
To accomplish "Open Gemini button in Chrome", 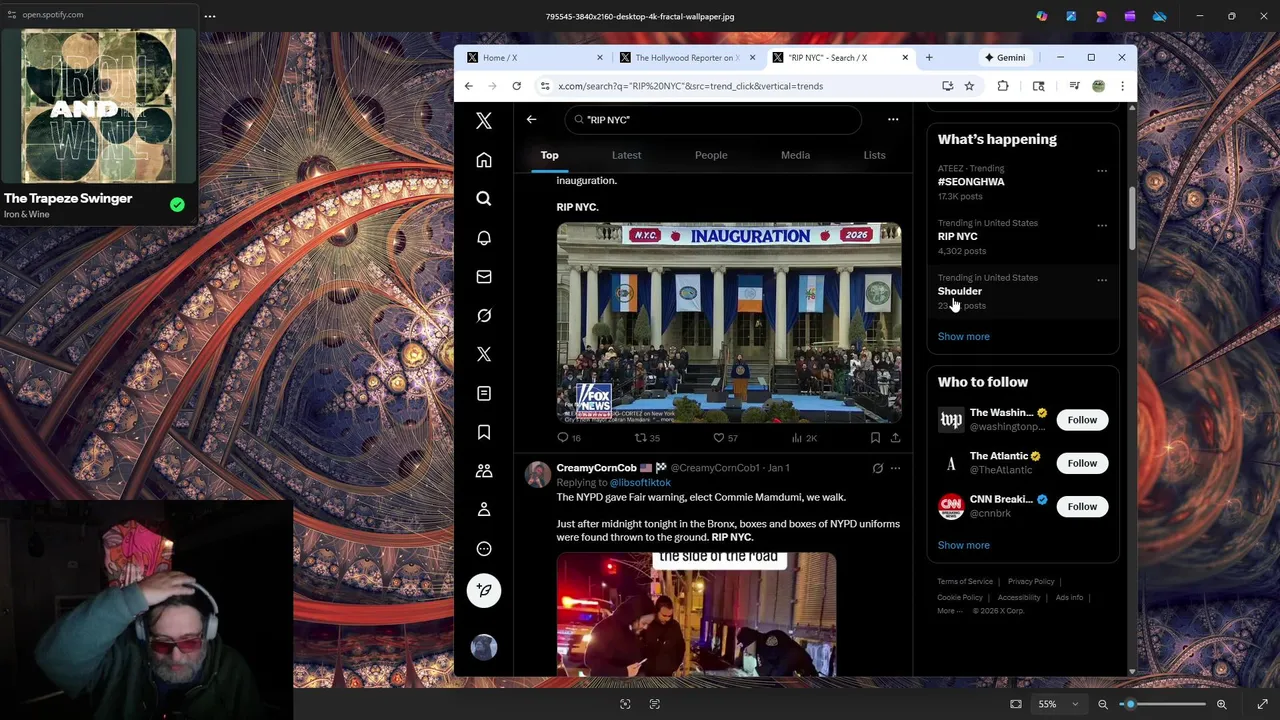I will (1005, 58).
